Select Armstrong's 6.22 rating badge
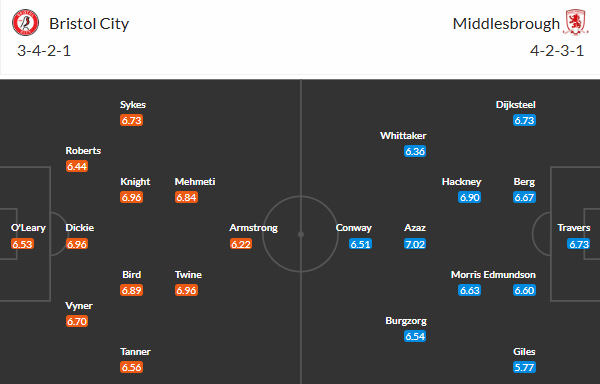Screen dimensions: 600x384 pyautogui.click(x=241, y=244)
